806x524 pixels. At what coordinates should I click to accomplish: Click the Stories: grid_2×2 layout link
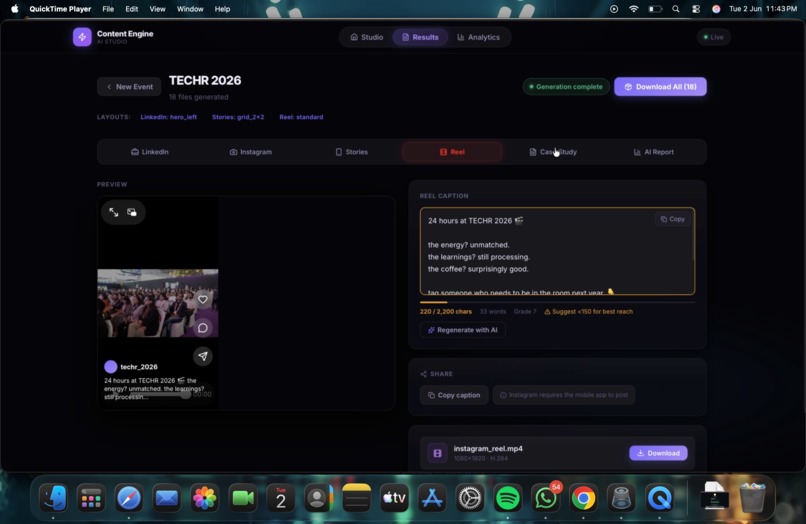point(238,117)
